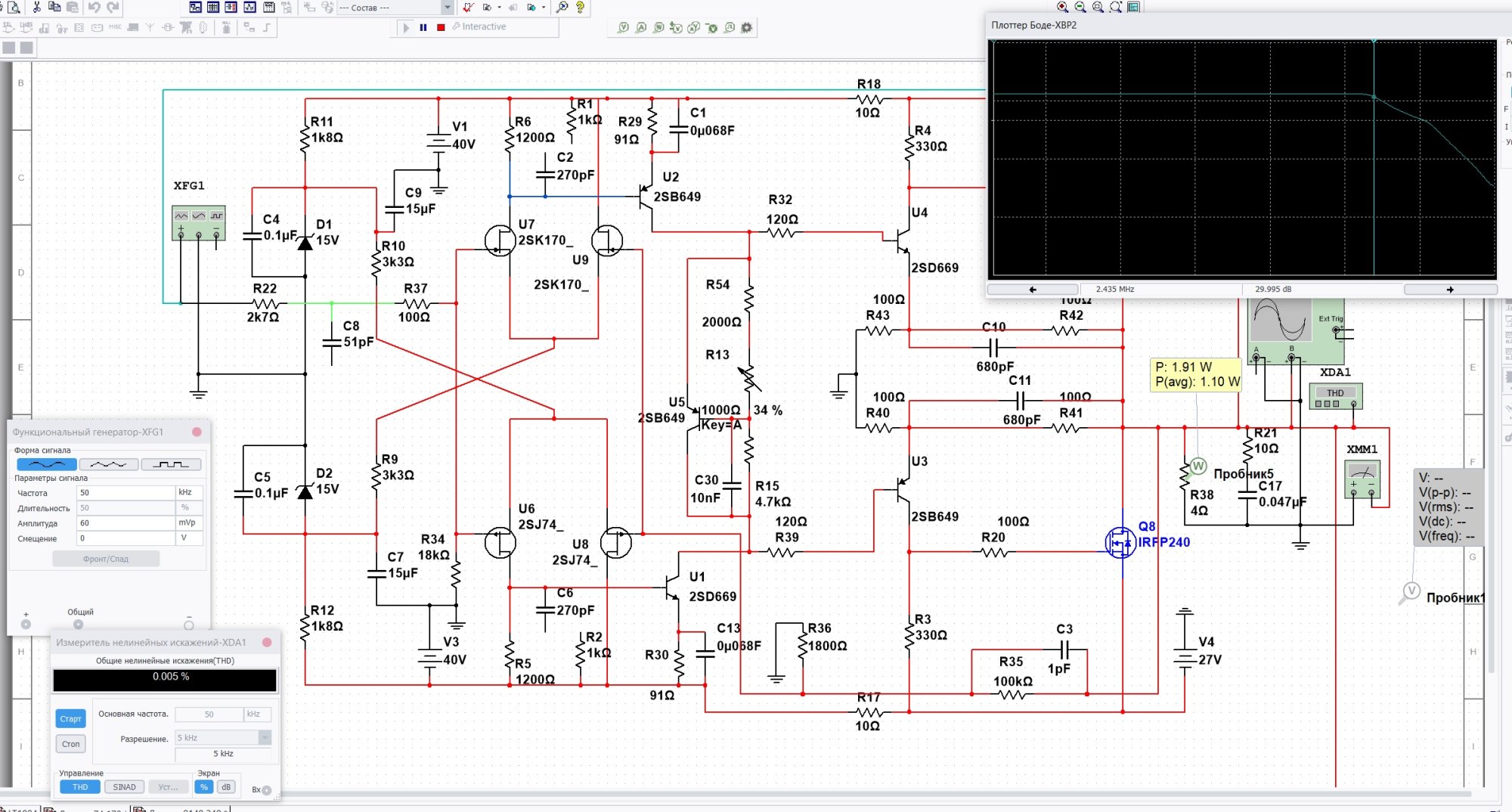Select square waveform in function generator

(x=171, y=464)
